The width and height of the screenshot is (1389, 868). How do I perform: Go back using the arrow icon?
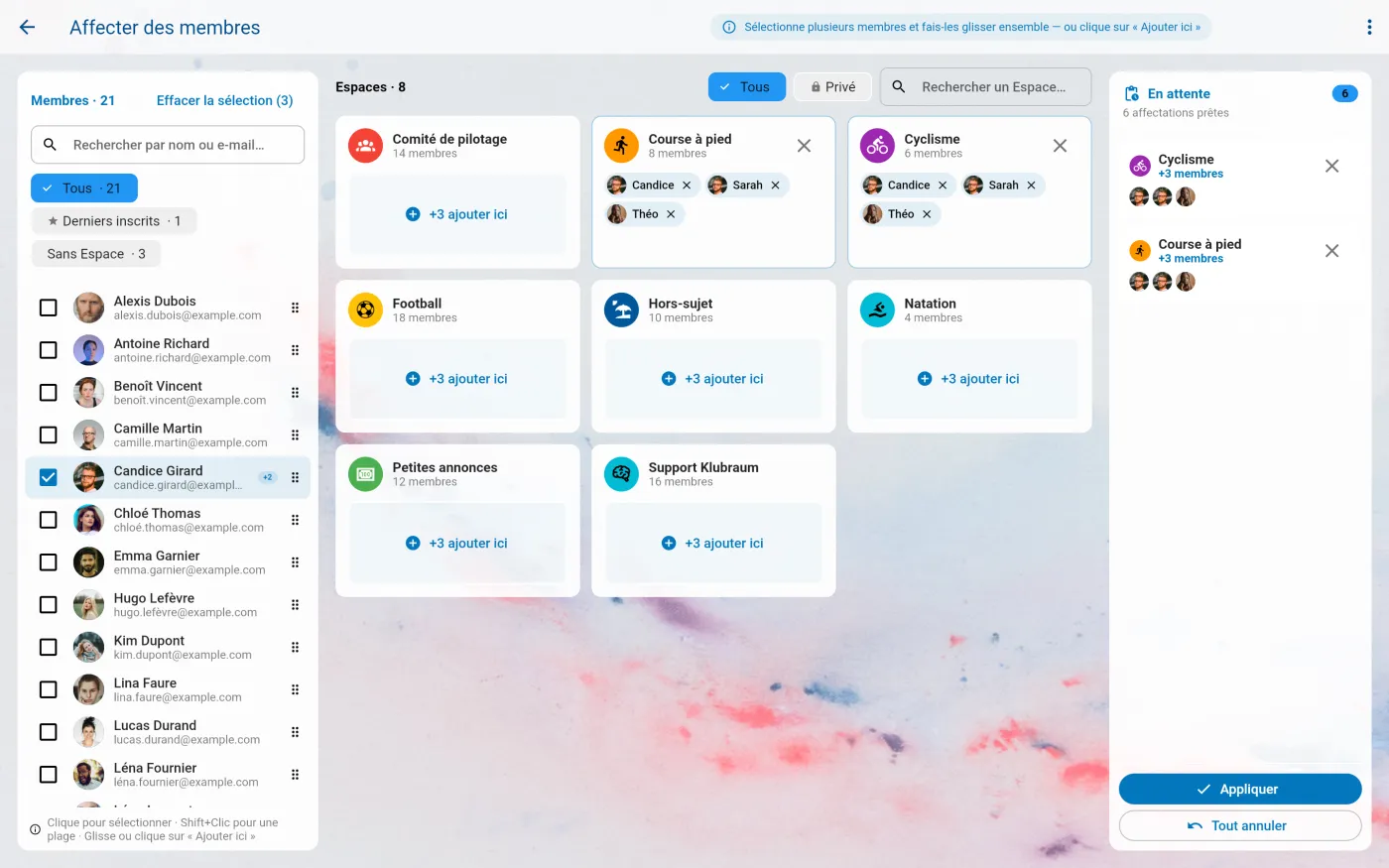27,28
